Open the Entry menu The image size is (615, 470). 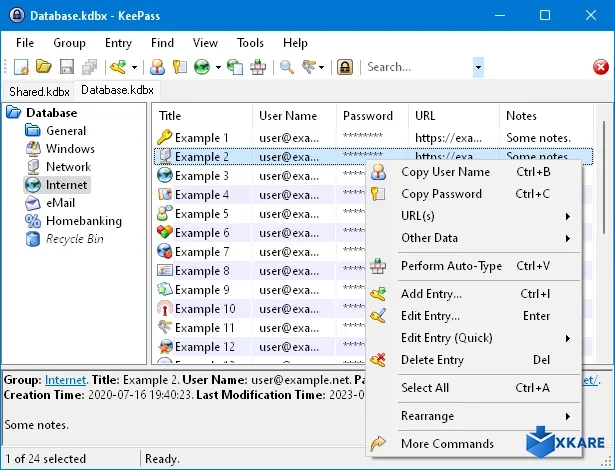[x=118, y=42]
